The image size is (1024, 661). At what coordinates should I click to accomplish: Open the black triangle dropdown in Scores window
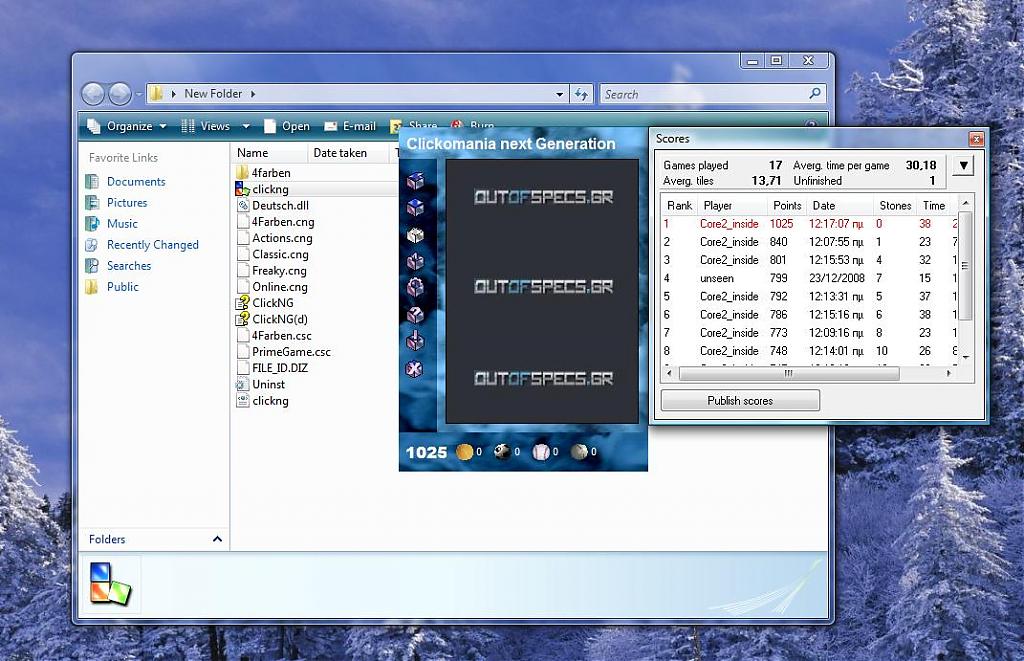pos(963,165)
